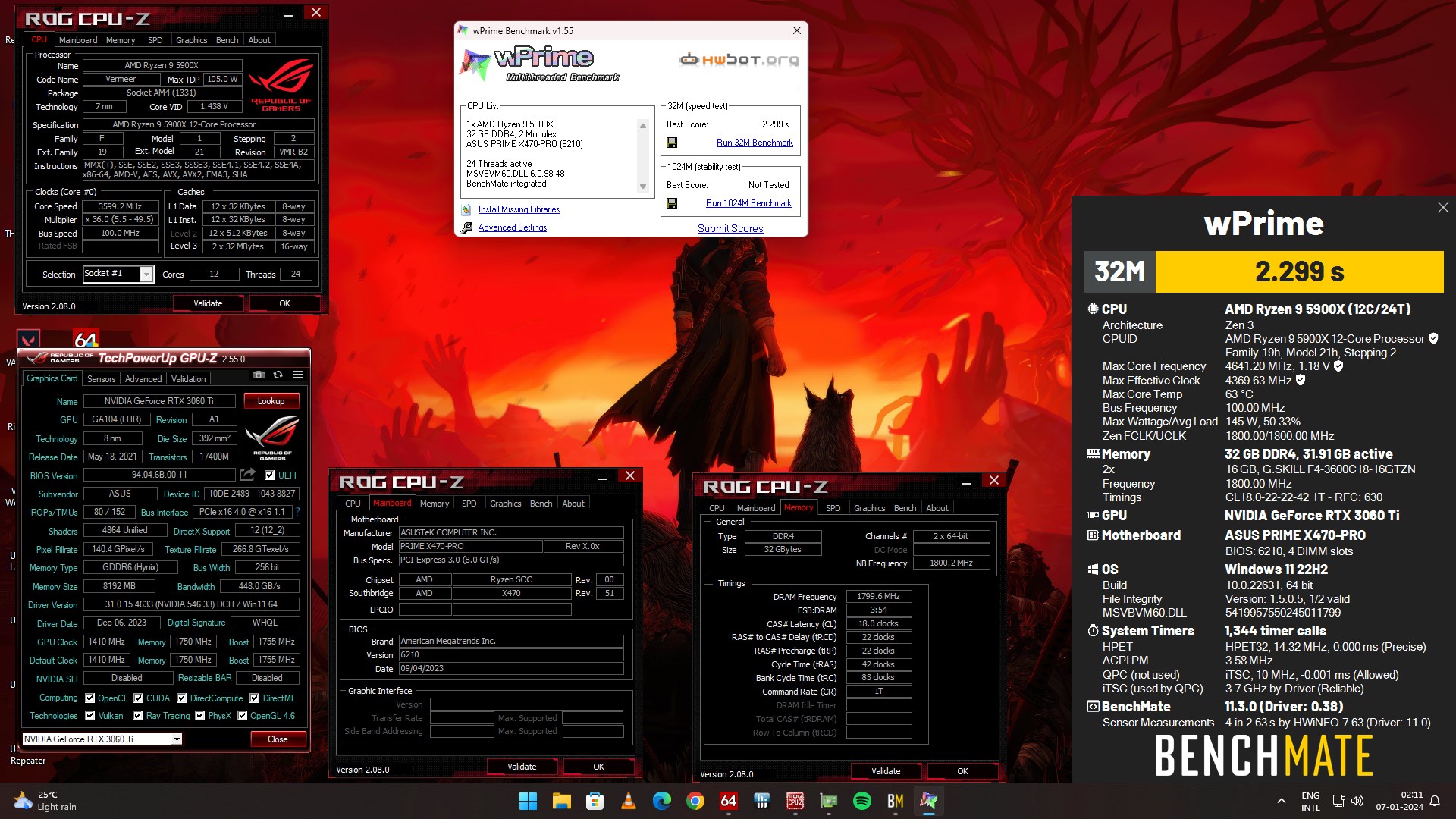This screenshot has width=1456, height=819.
Task: Toggle the Vulkan checkbox in GPU-Z
Action: pyautogui.click(x=90, y=716)
